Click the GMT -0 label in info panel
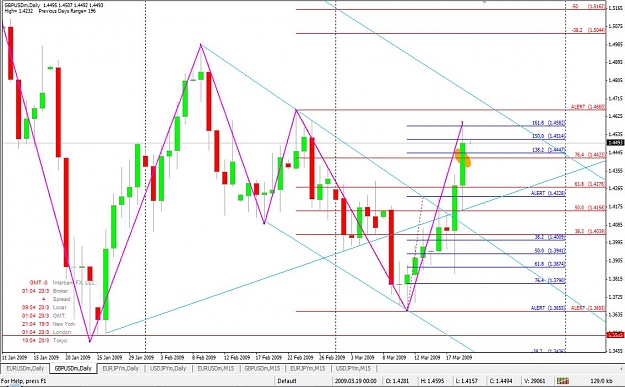 point(38,283)
